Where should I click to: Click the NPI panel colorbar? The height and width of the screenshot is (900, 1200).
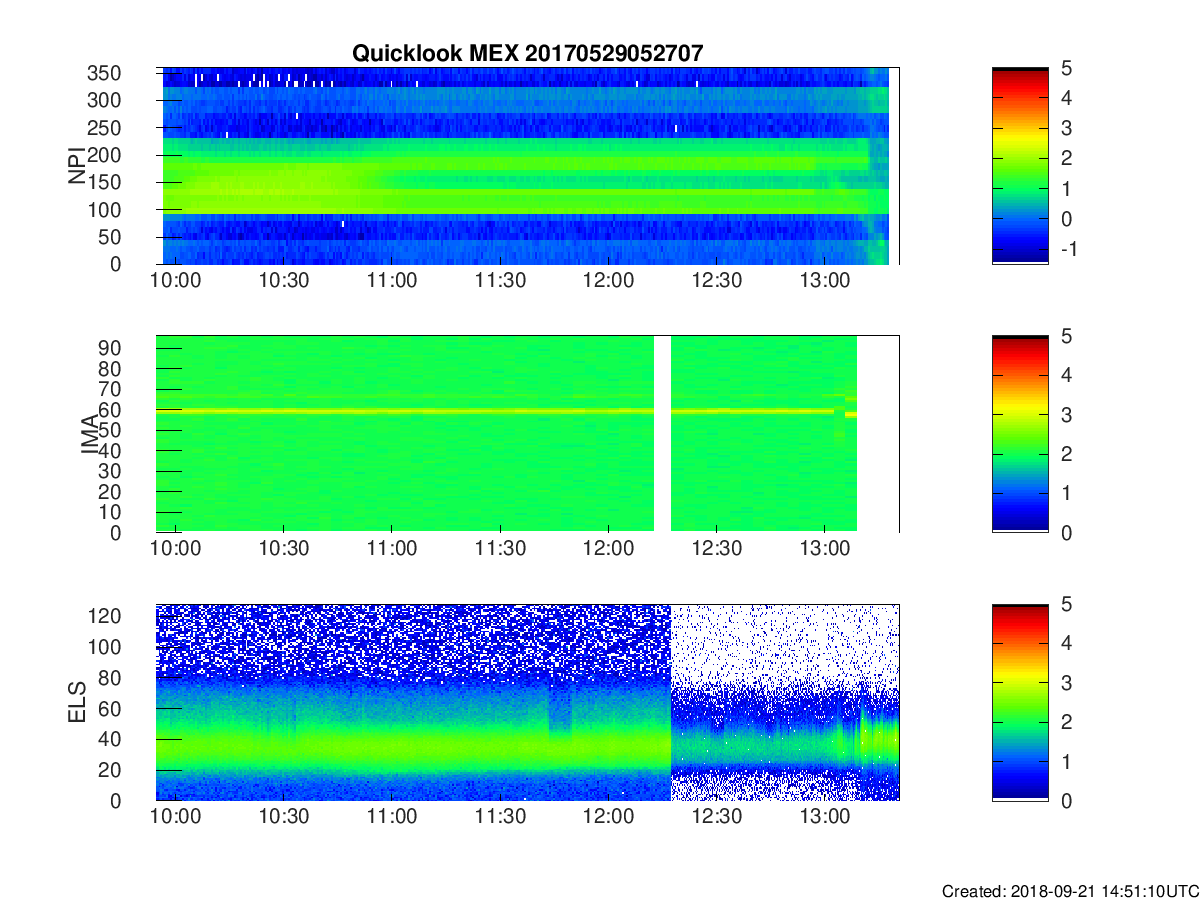pyautogui.click(x=1020, y=166)
